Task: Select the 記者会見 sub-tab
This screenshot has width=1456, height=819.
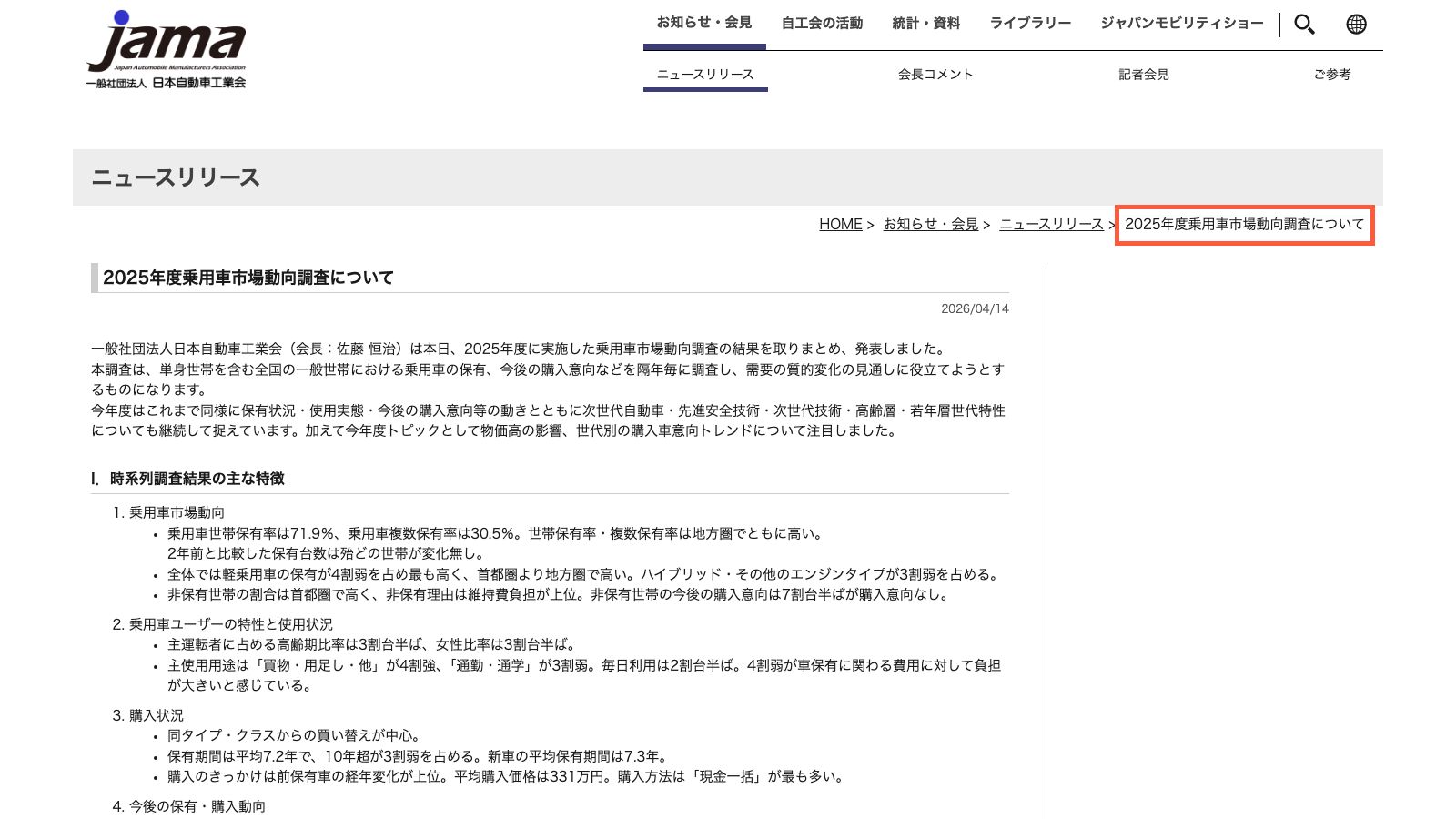Action: (1144, 75)
